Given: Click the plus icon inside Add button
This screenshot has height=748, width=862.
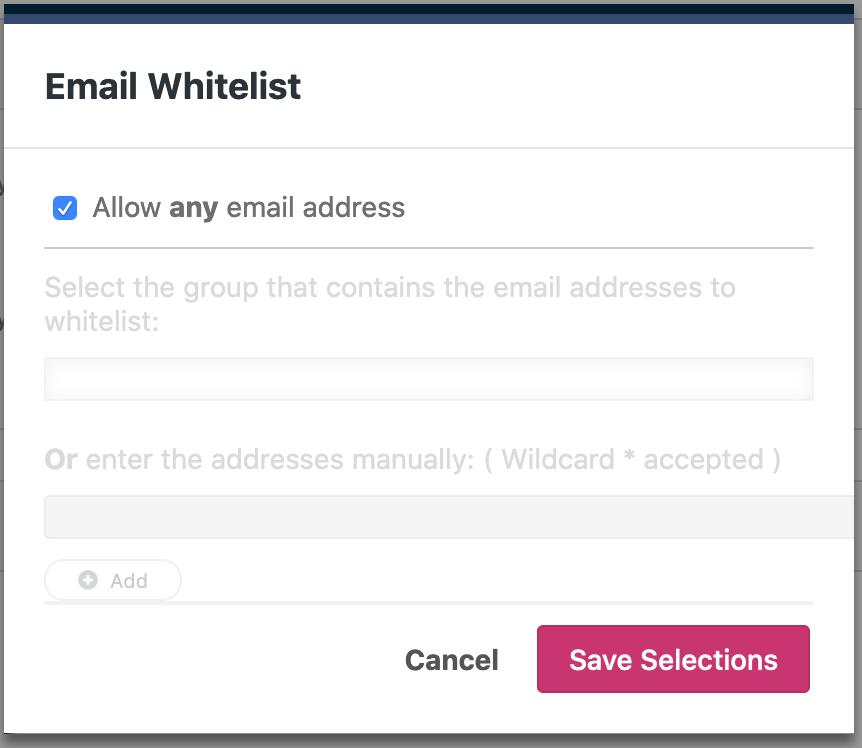Looking at the screenshot, I should [x=88, y=580].
